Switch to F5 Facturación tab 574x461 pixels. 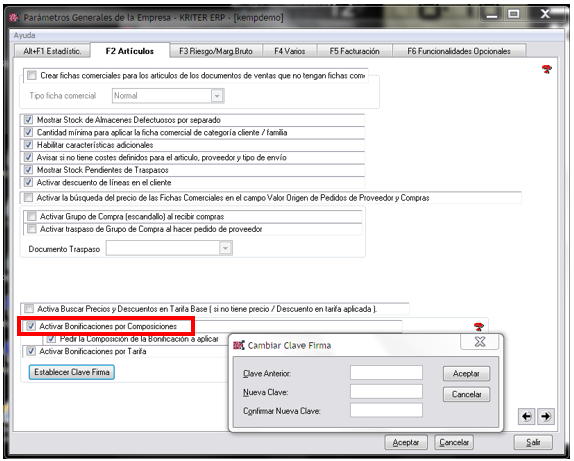tap(354, 51)
